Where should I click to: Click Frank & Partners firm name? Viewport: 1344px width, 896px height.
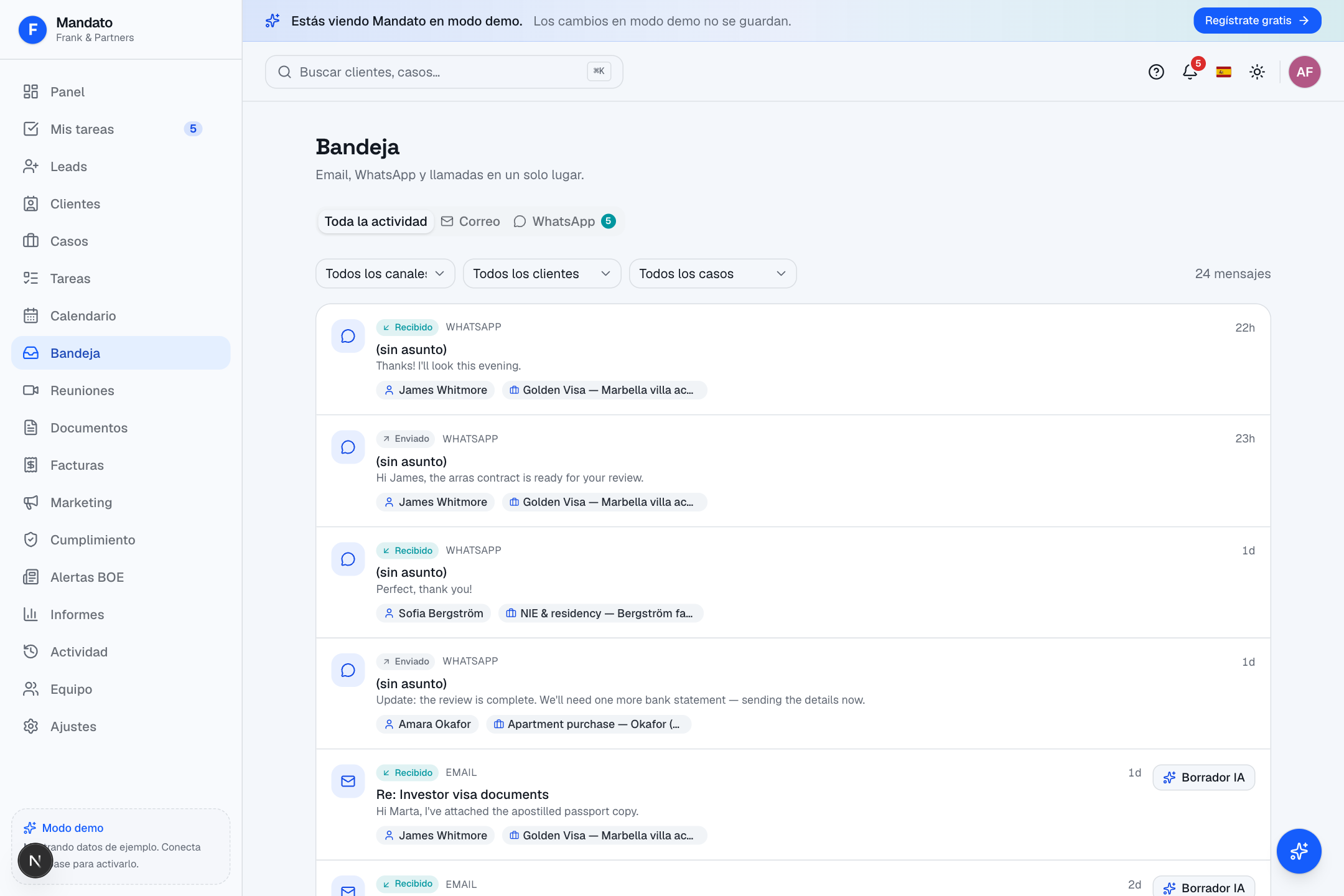[x=95, y=38]
